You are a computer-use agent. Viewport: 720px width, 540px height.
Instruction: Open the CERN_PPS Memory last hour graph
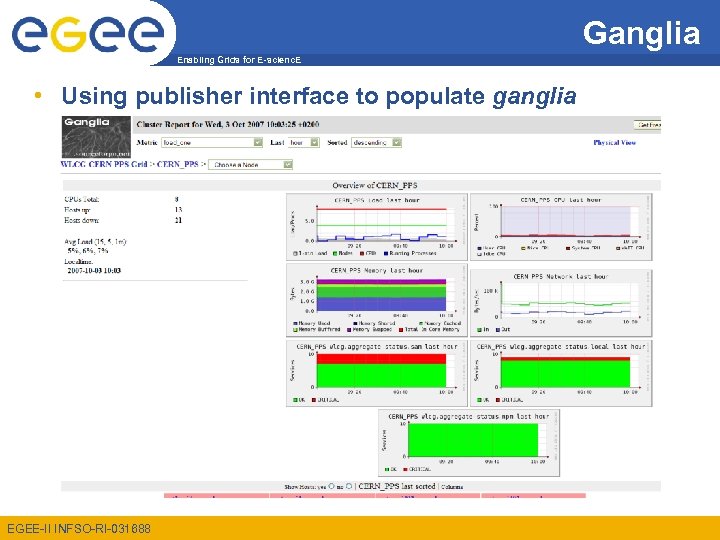(x=377, y=299)
